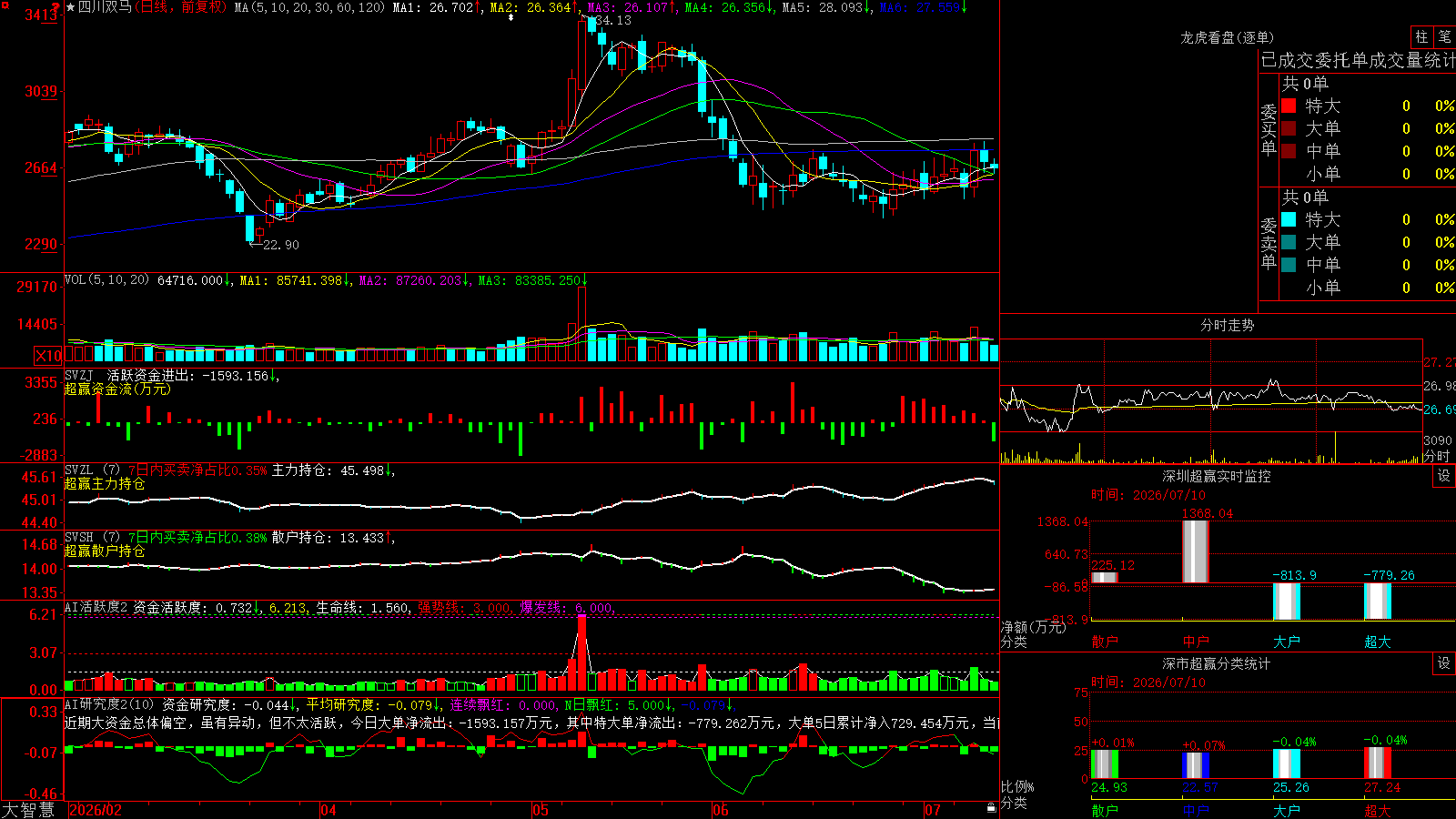The image size is (1456, 819).
Task: Click the 小单 row under 委卖单
Action: tap(1367, 288)
